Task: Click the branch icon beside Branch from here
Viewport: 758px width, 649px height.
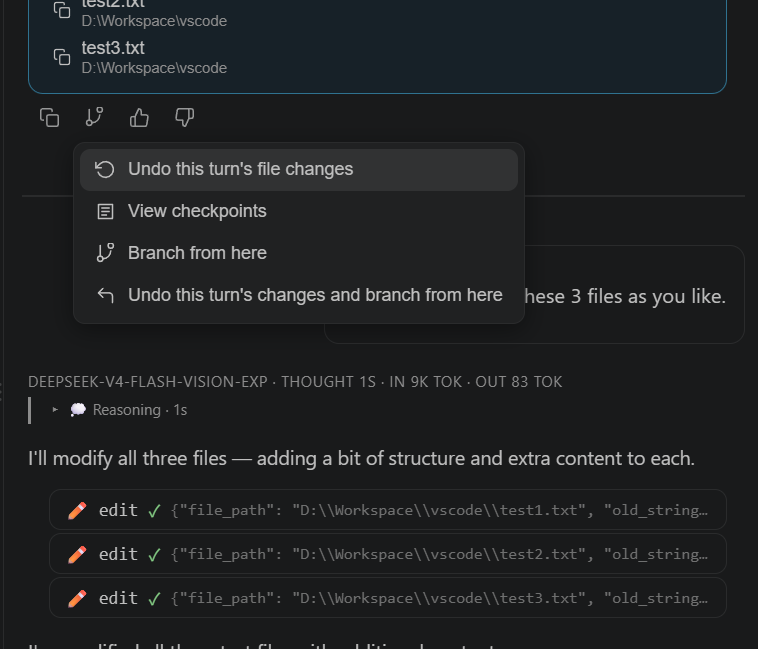Action: point(105,253)
